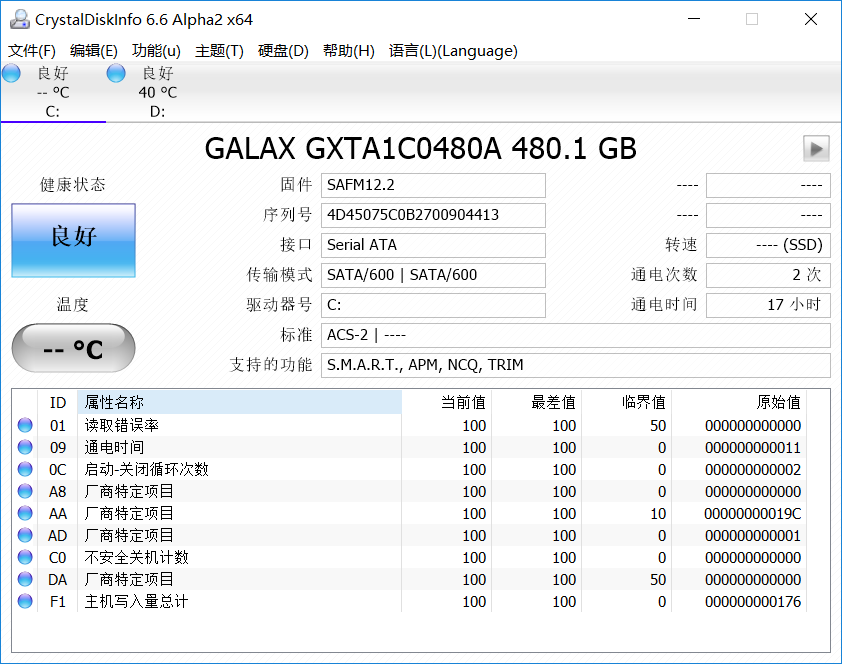The height and width of the screenshot is (664, 842).
Task: Select the health dot next to 不安全关机计数
Action: [24, 557]
